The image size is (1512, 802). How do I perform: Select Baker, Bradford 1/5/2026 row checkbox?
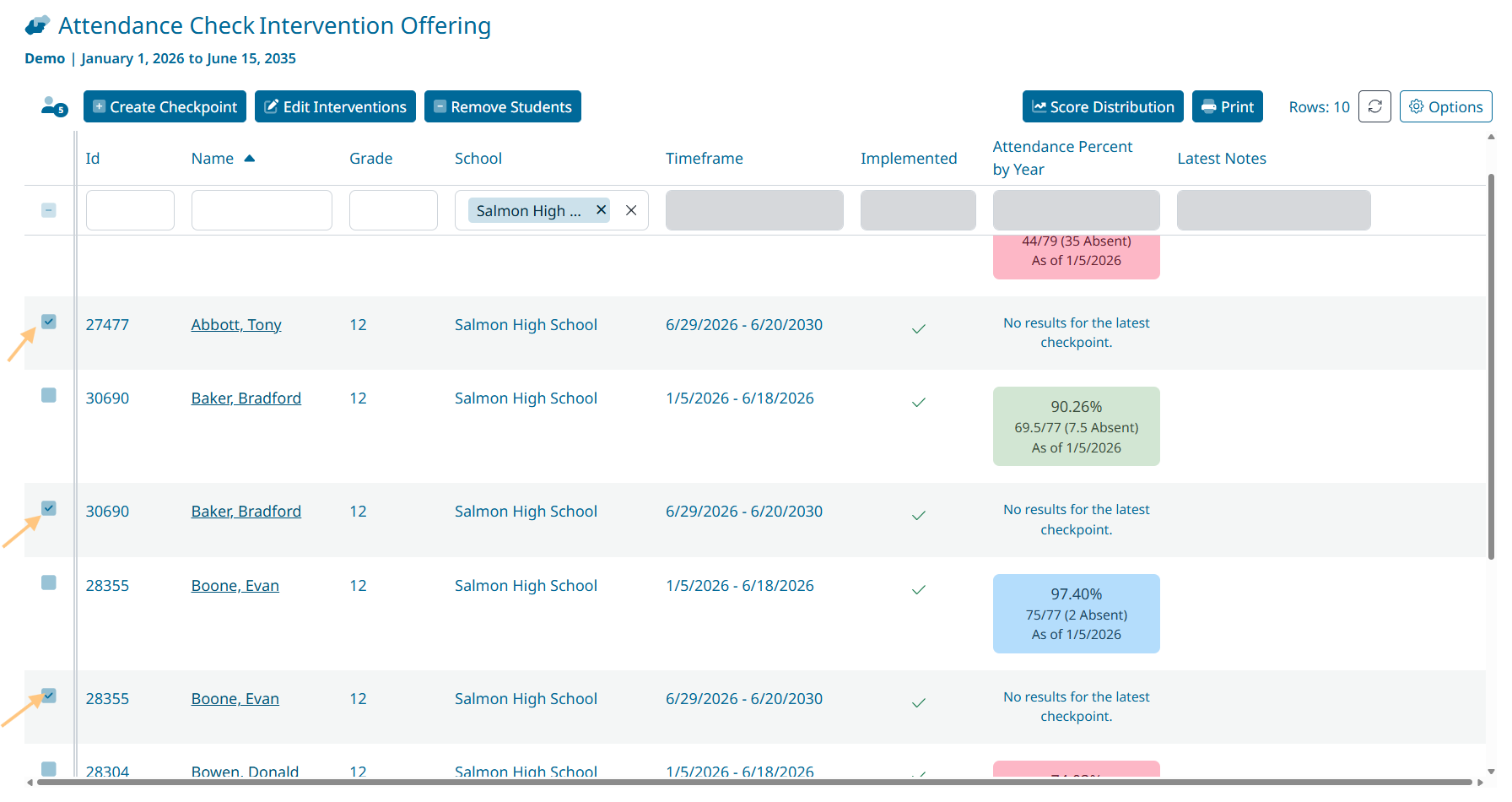[49, 395]
